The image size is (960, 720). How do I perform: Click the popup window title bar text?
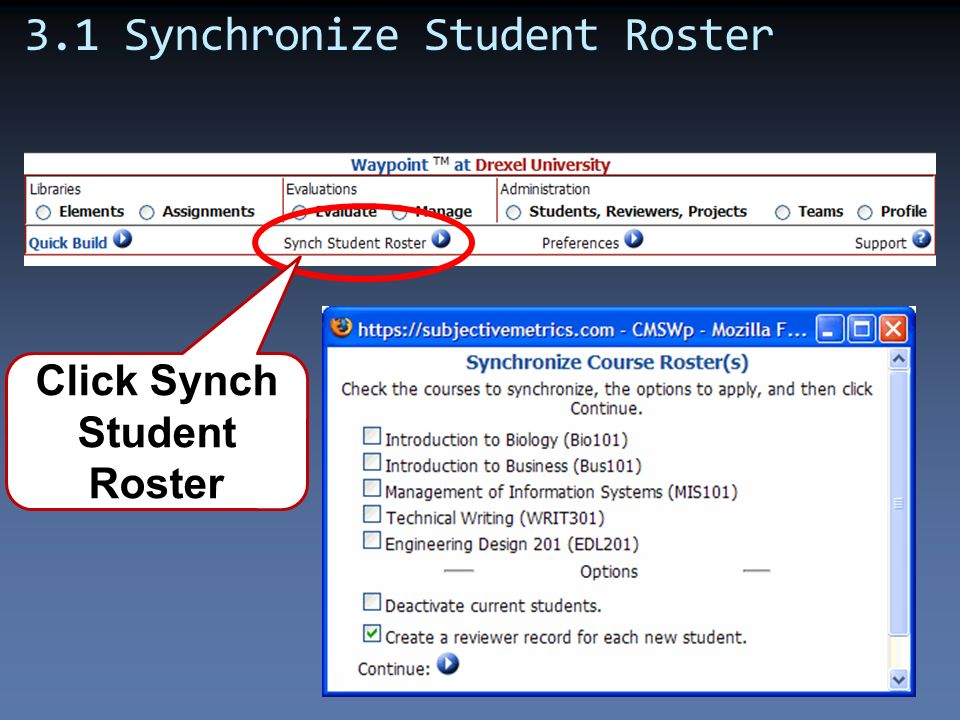pos(582,330)
